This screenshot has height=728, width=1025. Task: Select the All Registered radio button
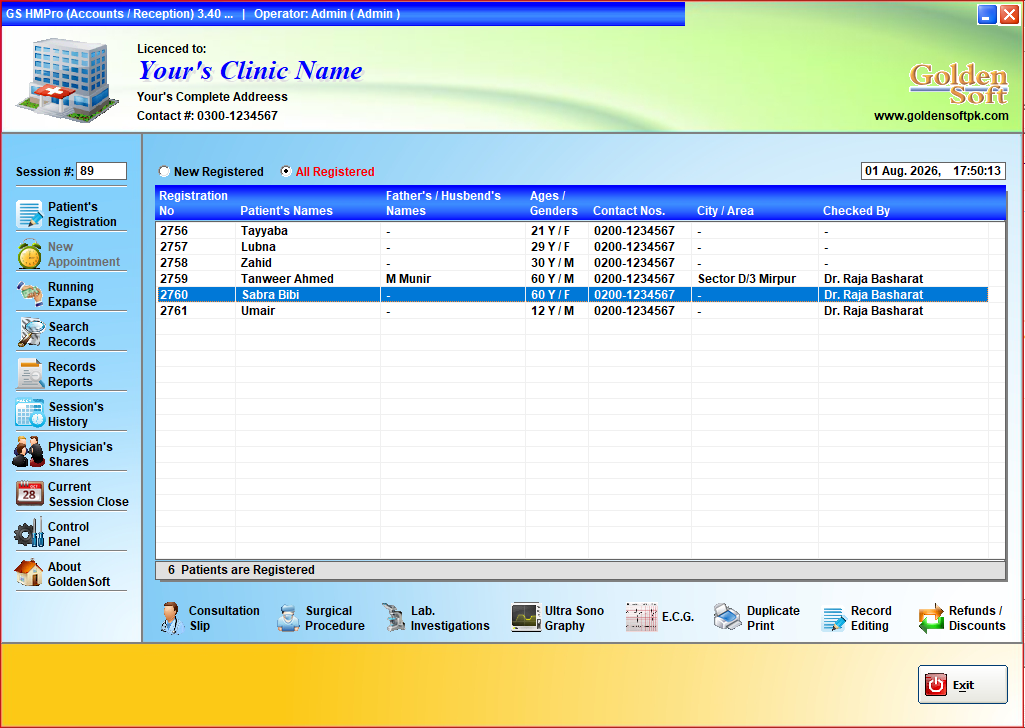(x=286, y=171)
